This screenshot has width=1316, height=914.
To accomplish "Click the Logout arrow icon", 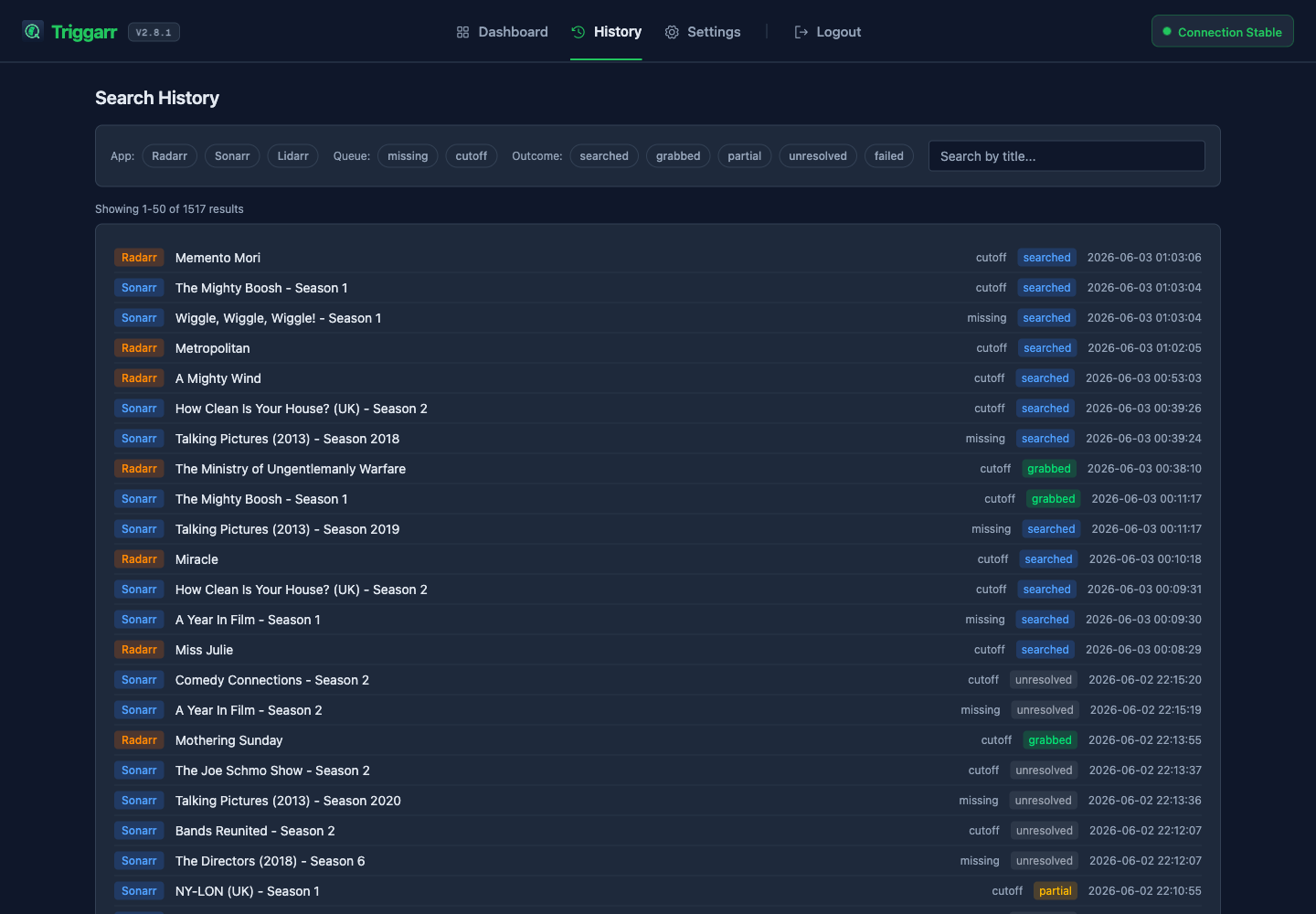I will (801, 32).
